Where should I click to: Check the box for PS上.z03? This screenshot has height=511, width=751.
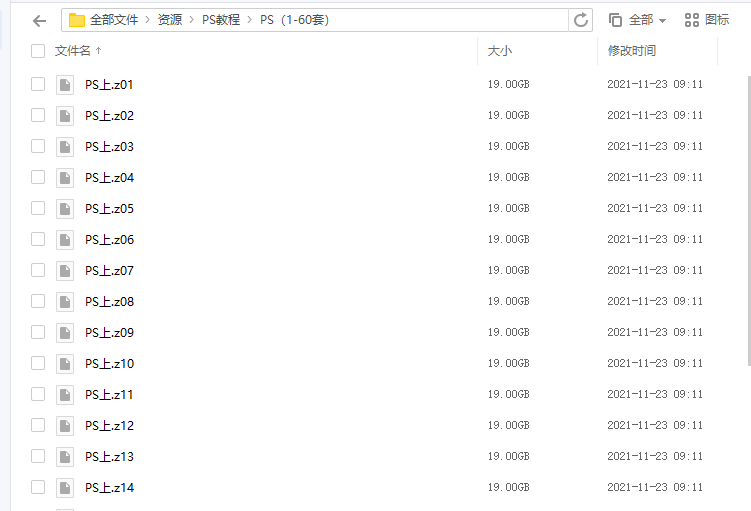pyautogui.click(x=38, y=146)
